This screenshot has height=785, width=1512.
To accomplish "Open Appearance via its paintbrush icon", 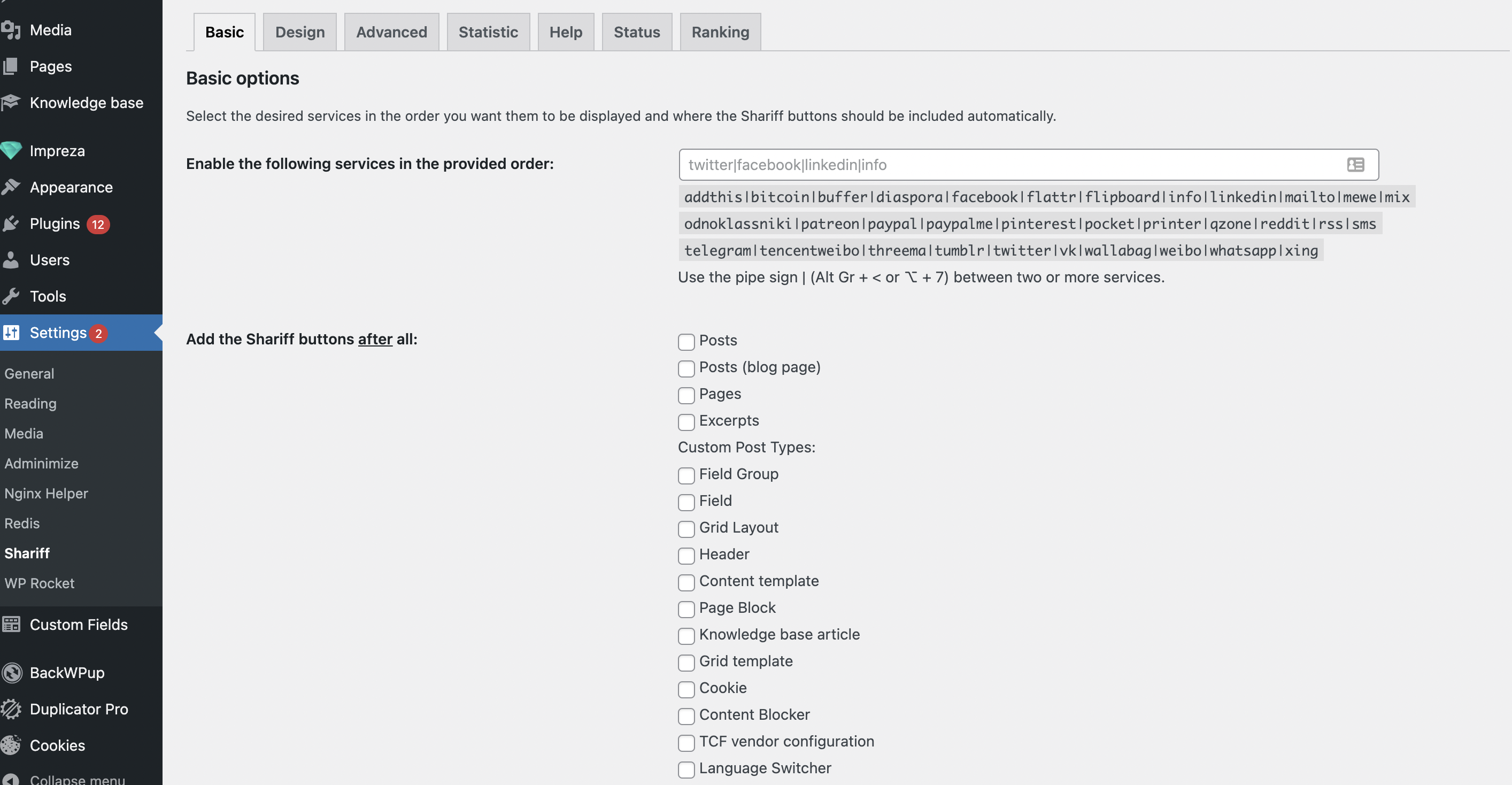I will pyautogui.click(x=11, y=187).
